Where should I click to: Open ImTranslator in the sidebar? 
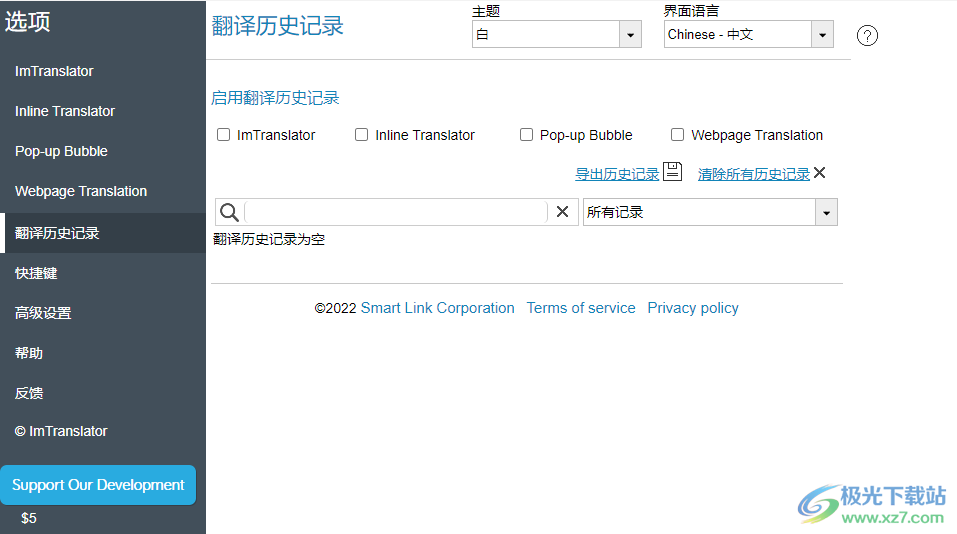click(x=54, y=71)
